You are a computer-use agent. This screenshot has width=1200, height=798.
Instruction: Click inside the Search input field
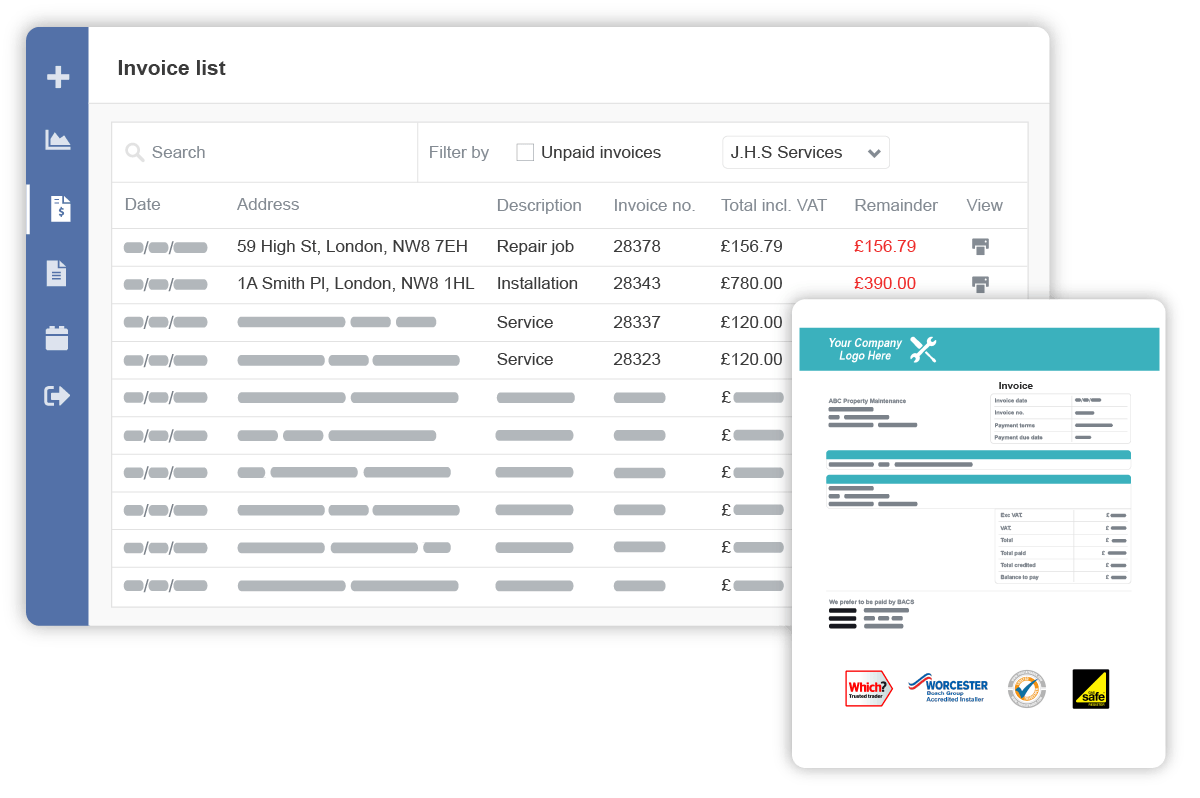[250, 152]
